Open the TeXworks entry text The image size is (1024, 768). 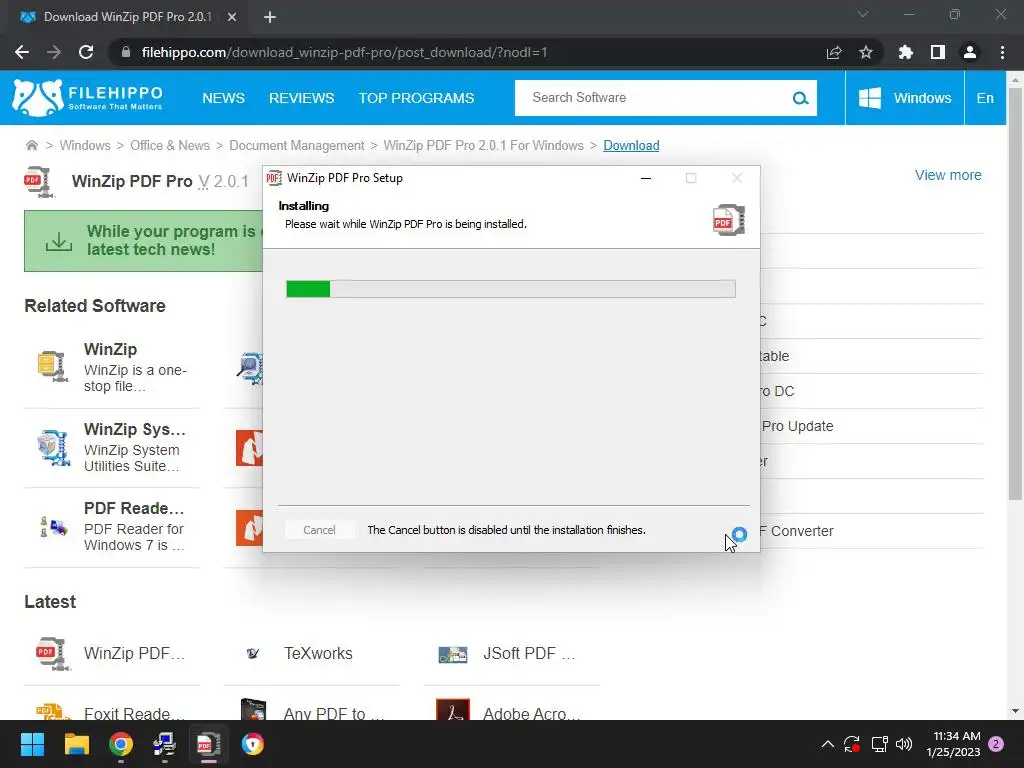click(318, 653)
